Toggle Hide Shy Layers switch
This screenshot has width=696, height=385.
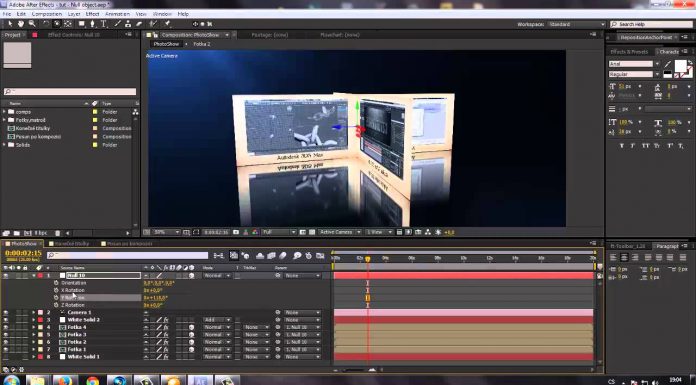pos(260,255)
